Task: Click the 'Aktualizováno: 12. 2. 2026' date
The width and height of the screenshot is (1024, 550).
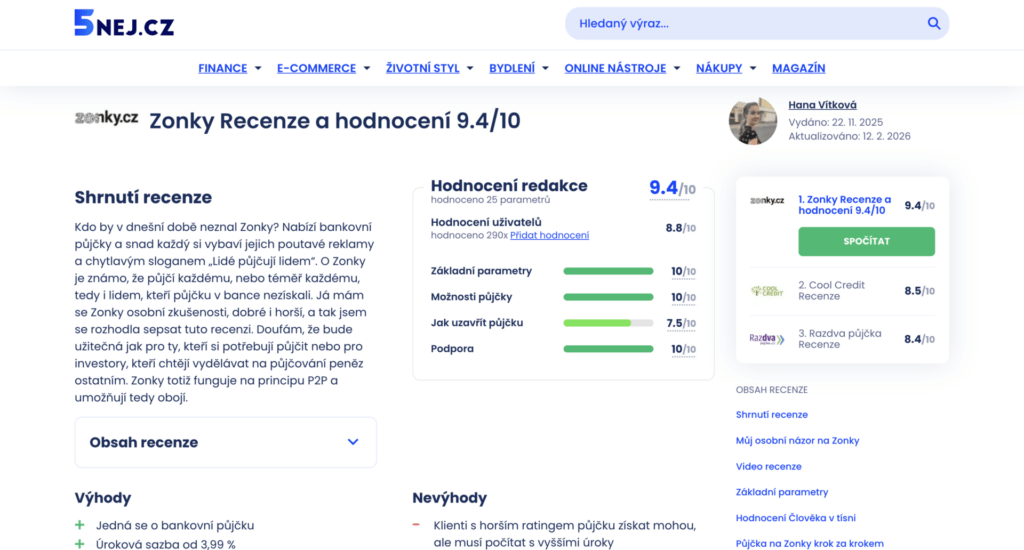Action: (849, 136)
